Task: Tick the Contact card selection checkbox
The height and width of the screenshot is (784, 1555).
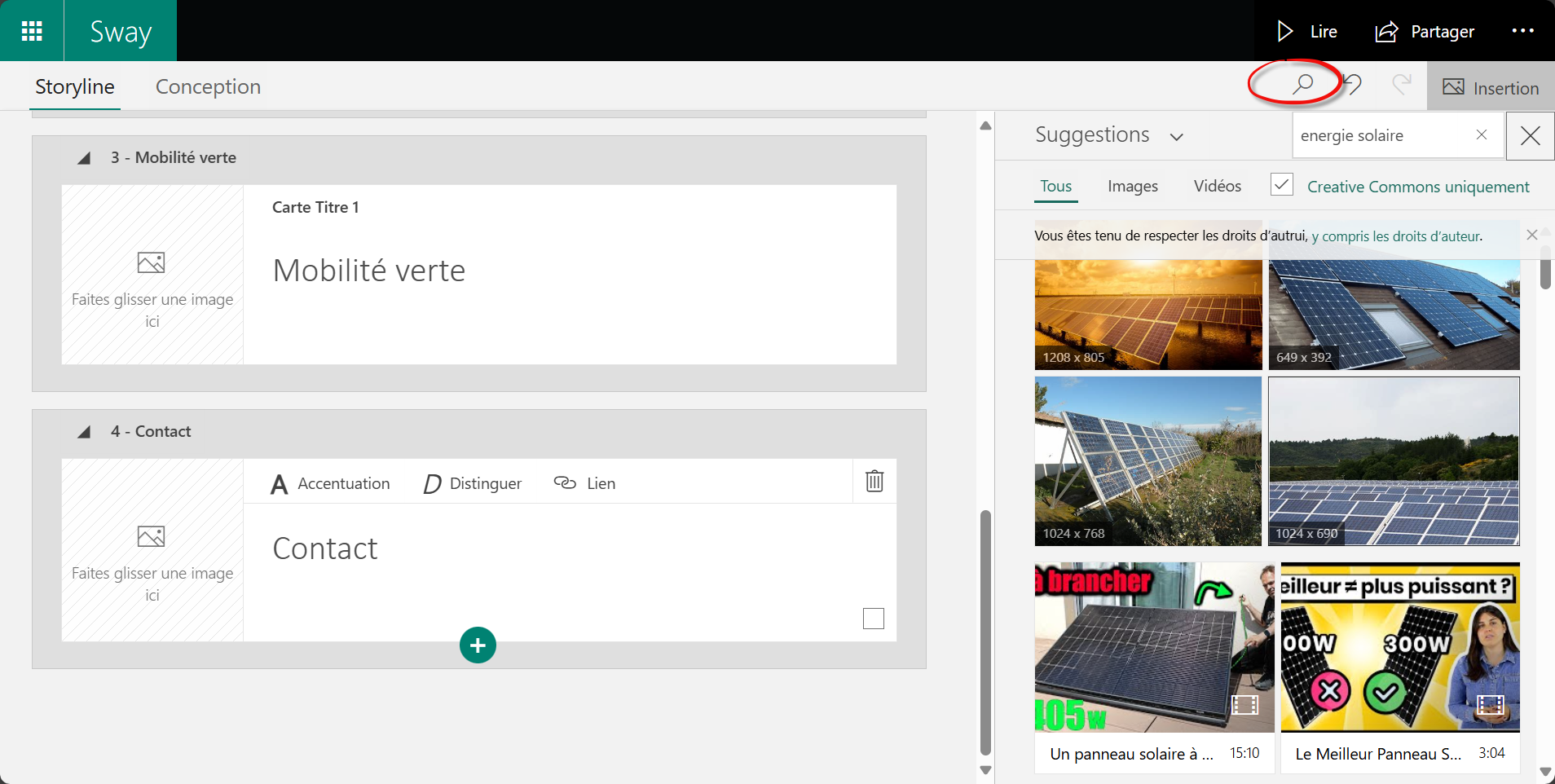Action: (873, 619)
